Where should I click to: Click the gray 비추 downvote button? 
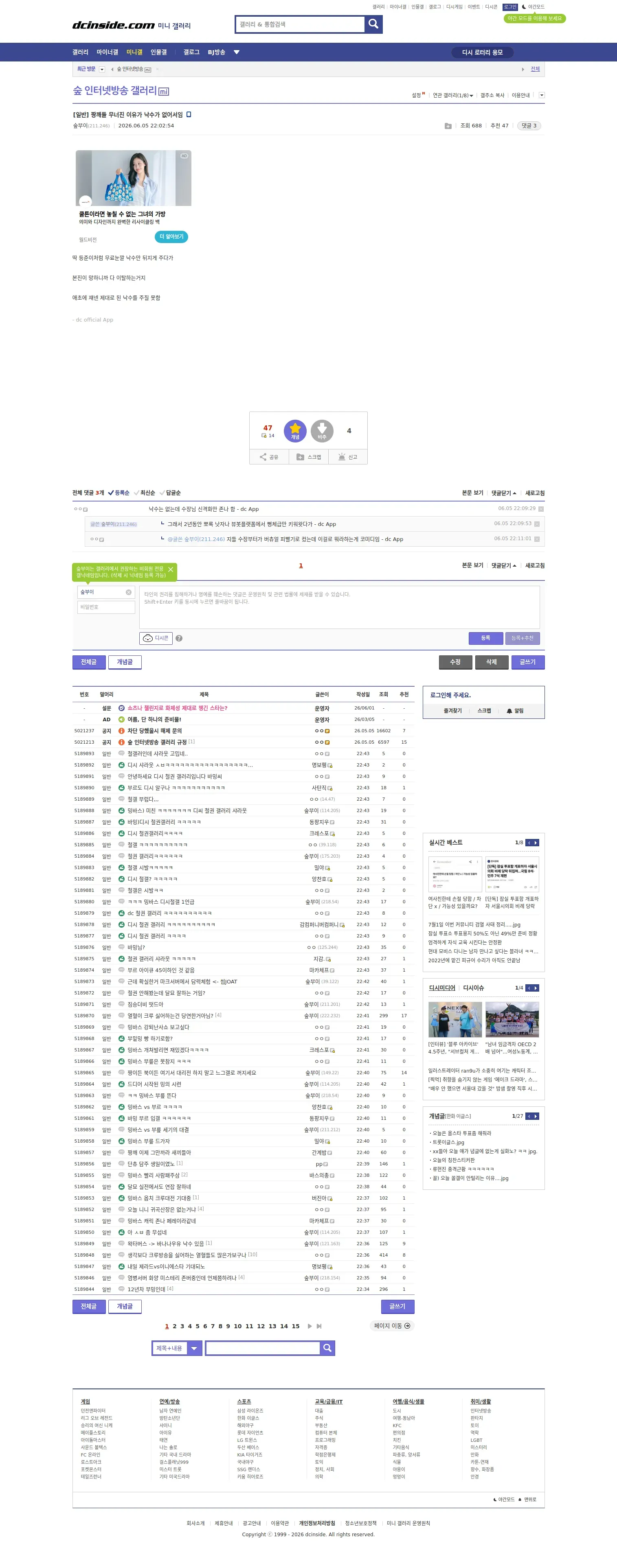322,431
